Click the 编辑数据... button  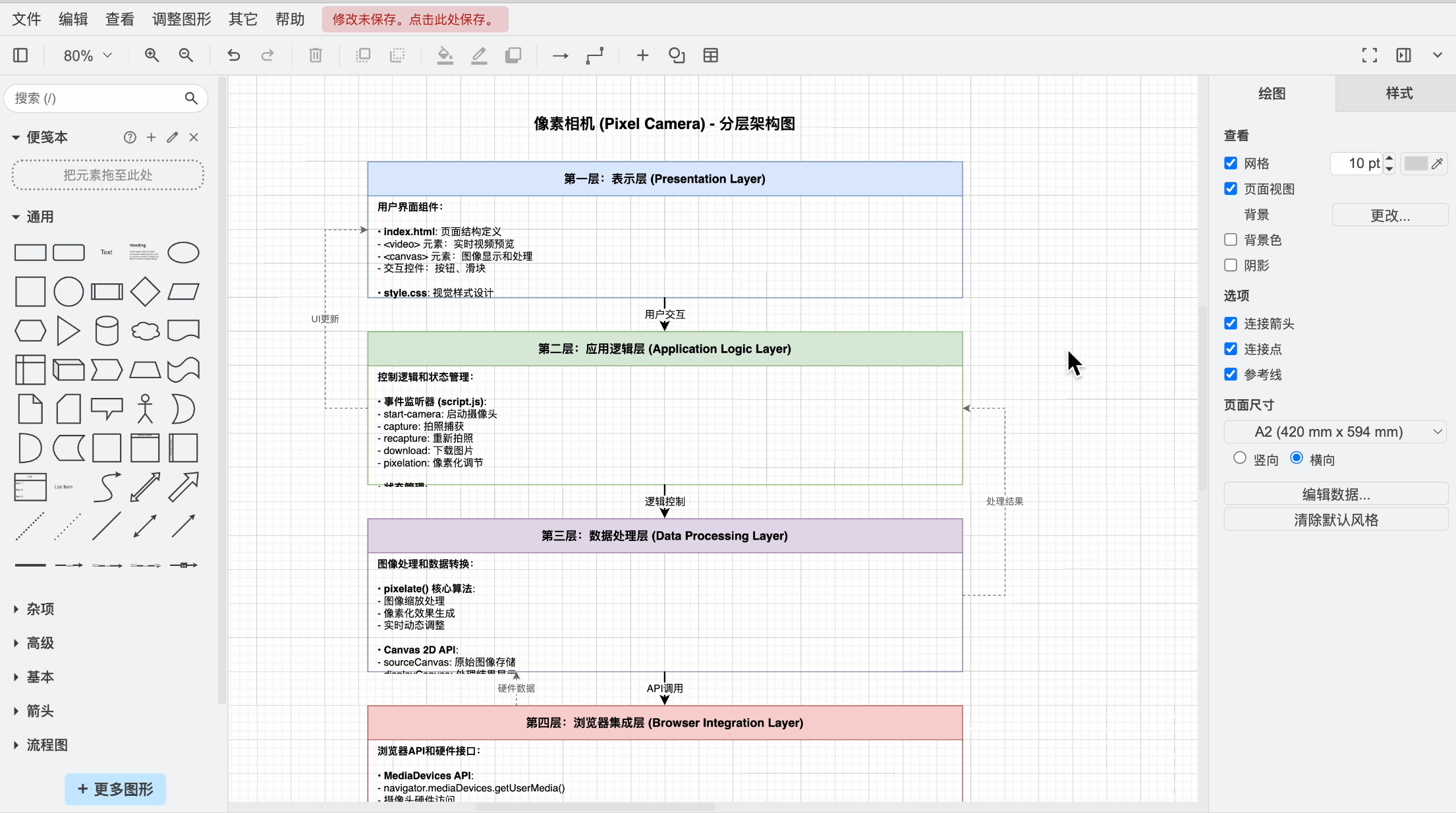point(1335,494)
